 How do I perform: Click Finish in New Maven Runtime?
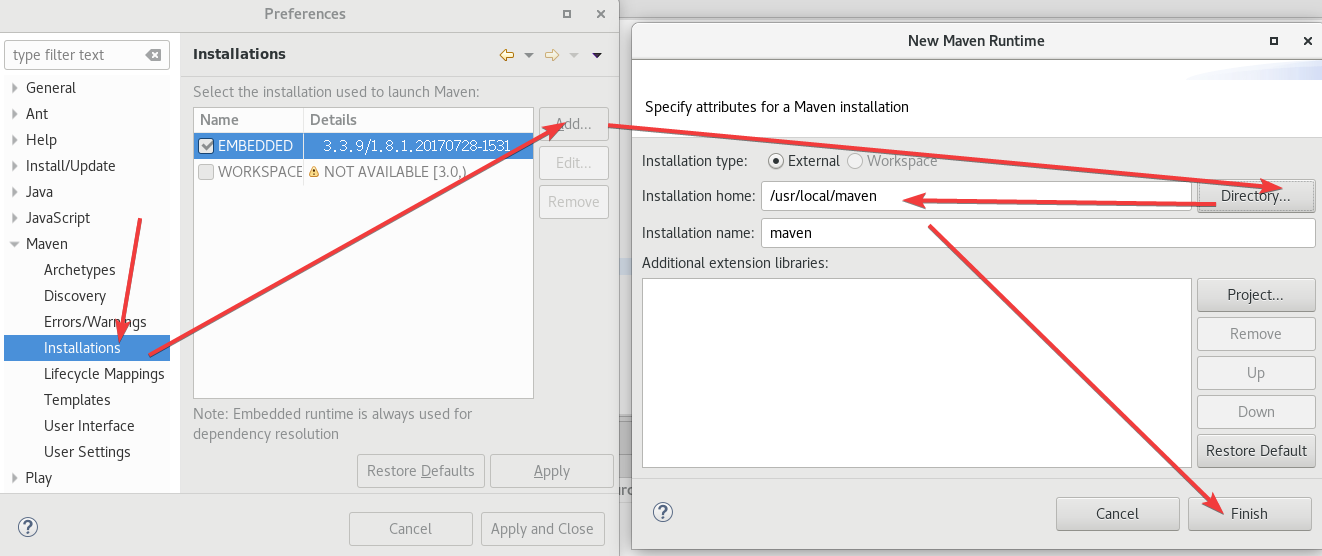pyautogui.click(x=1250, y=514)
